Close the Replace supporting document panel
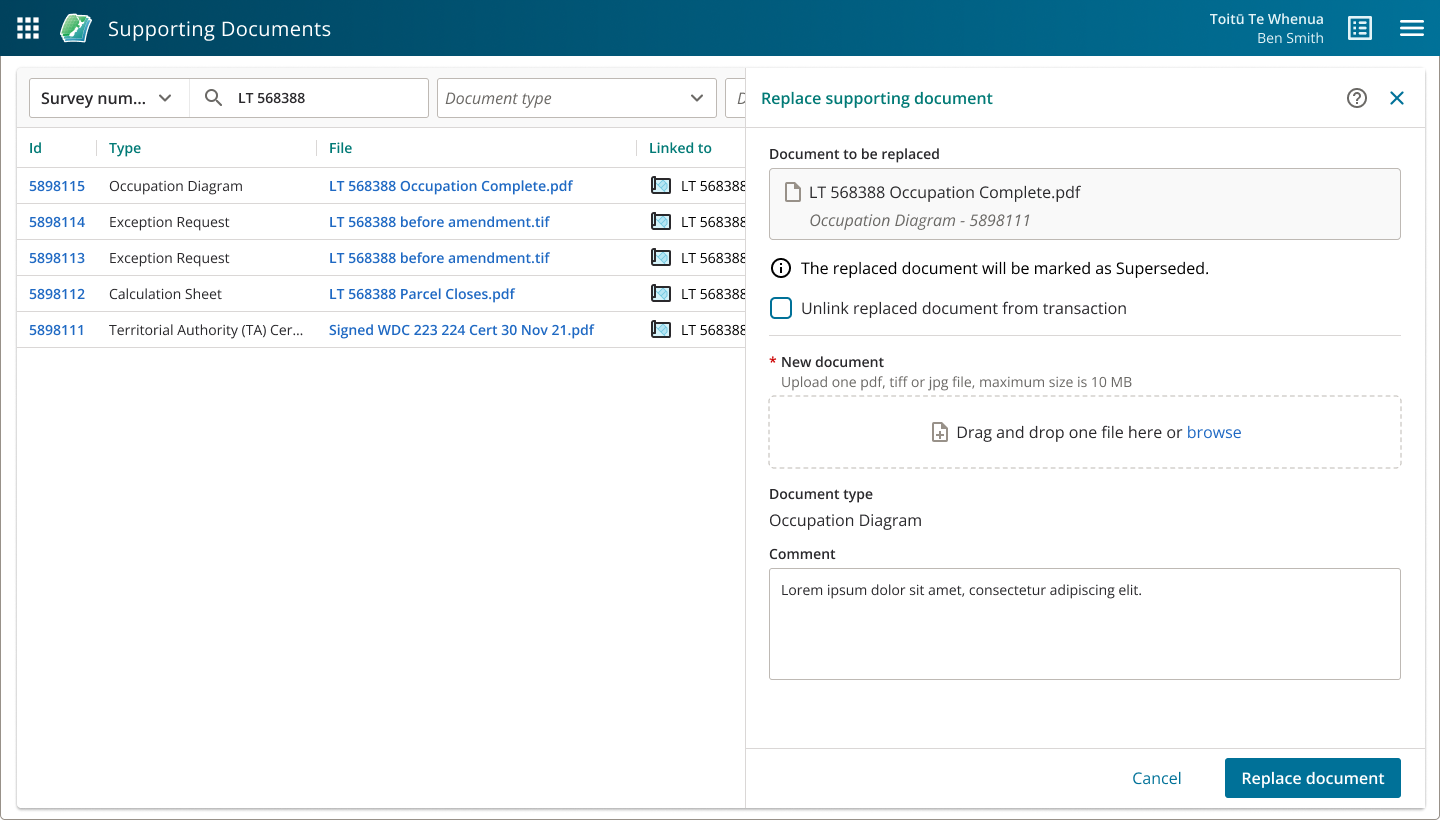Viewport: 1440px width, 820px height. (x=1397, y=98)
